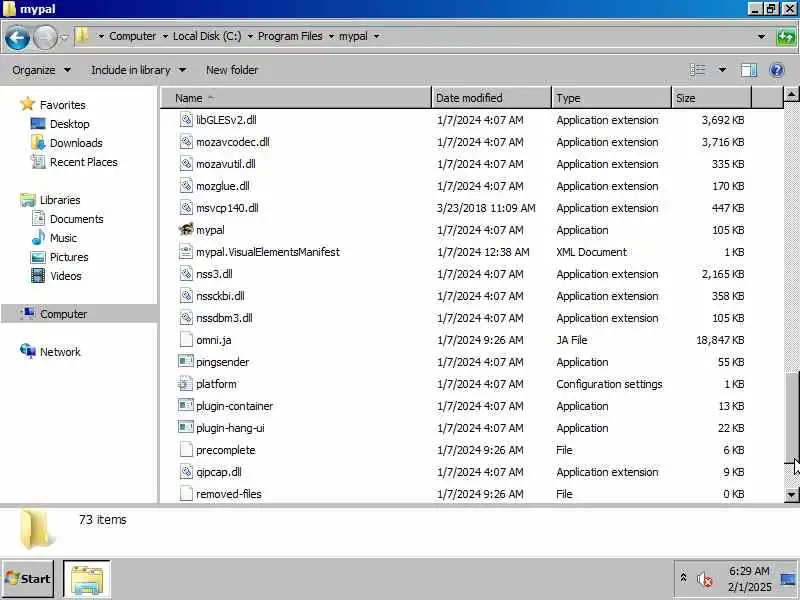Click the libGLESv2.dll file icon
800x600 pixels.
tap(186, 120)
